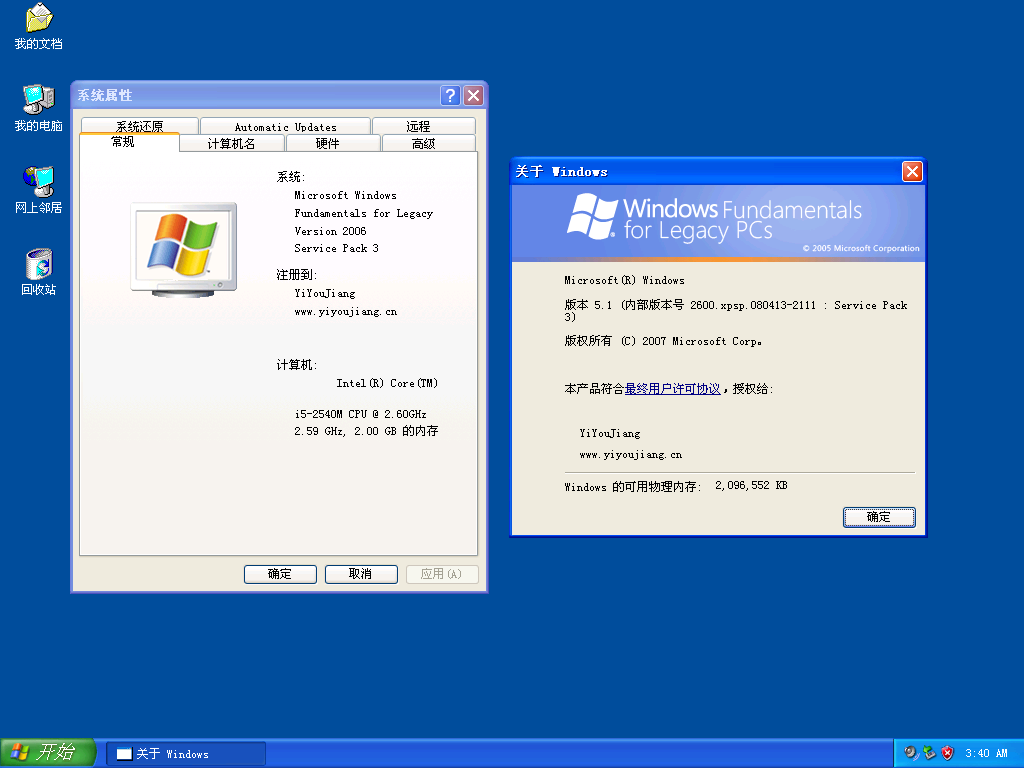Click the 3:40 AM taskbar clock

(x=986, y=754)
